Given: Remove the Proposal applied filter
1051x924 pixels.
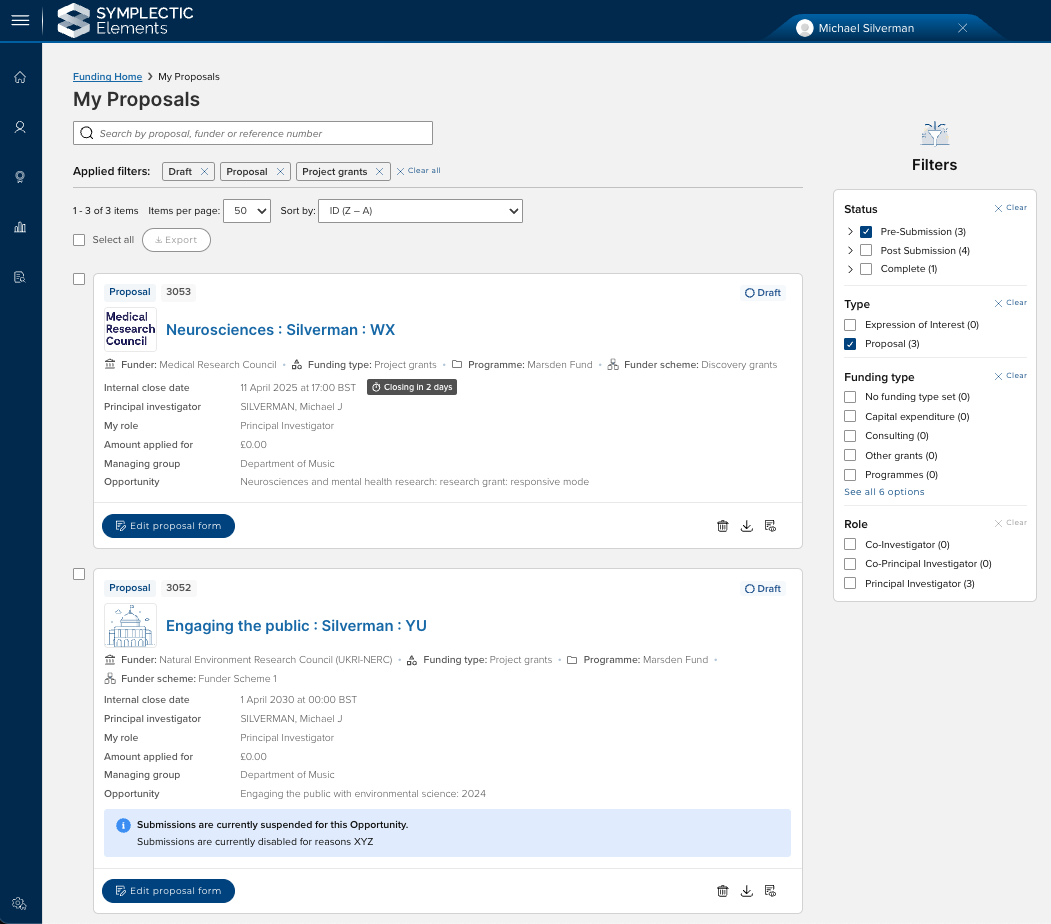Looking at the screenshot, I should coord(280,172).
